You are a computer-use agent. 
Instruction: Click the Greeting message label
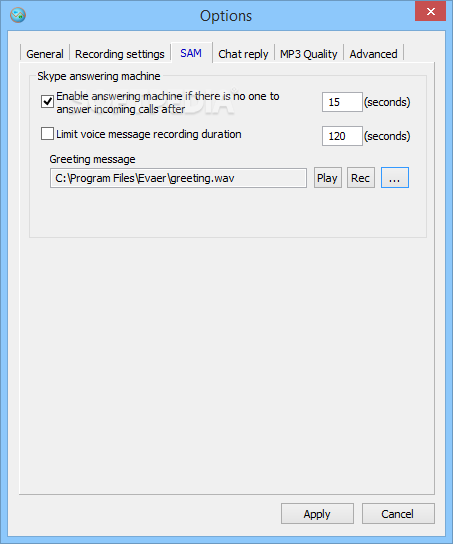tap(92, 159)
